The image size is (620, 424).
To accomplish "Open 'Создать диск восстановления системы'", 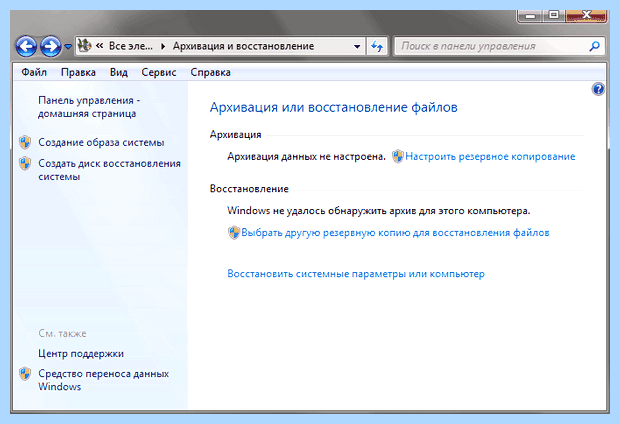I will (110, 170).
